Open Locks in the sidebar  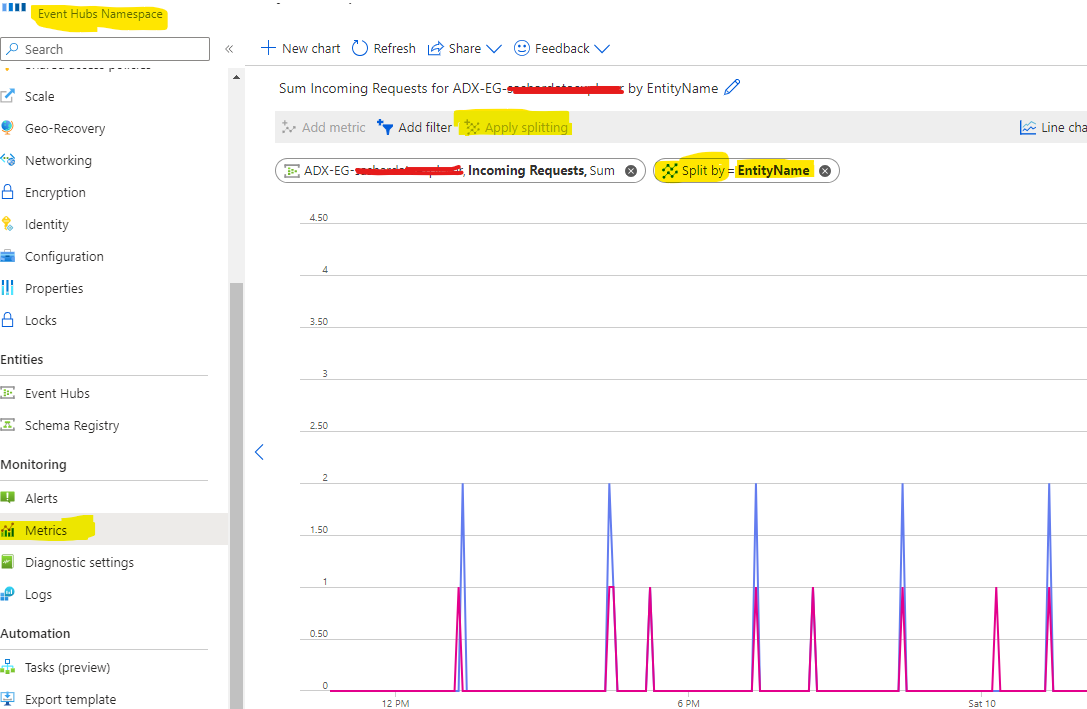point(41,320)
